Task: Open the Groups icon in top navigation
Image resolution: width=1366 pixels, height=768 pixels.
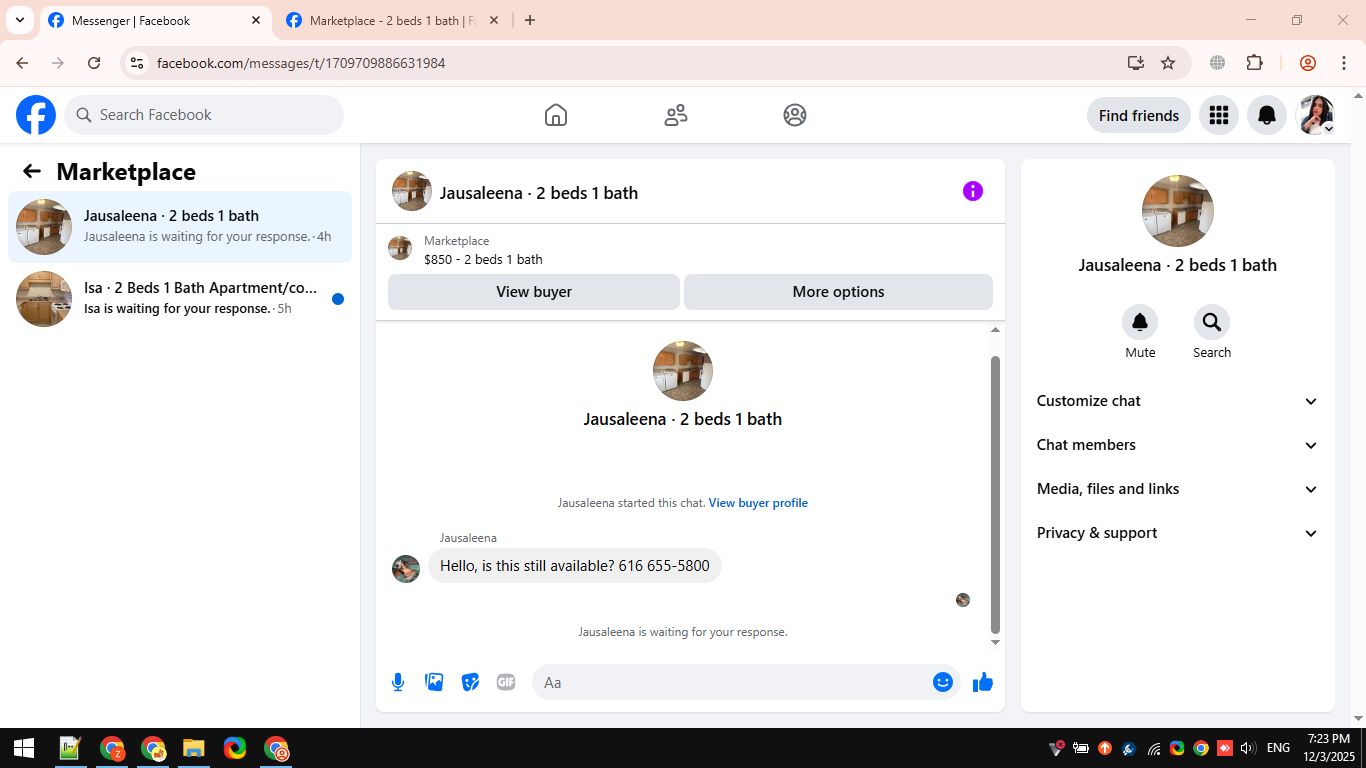Action: coord(795,115)
